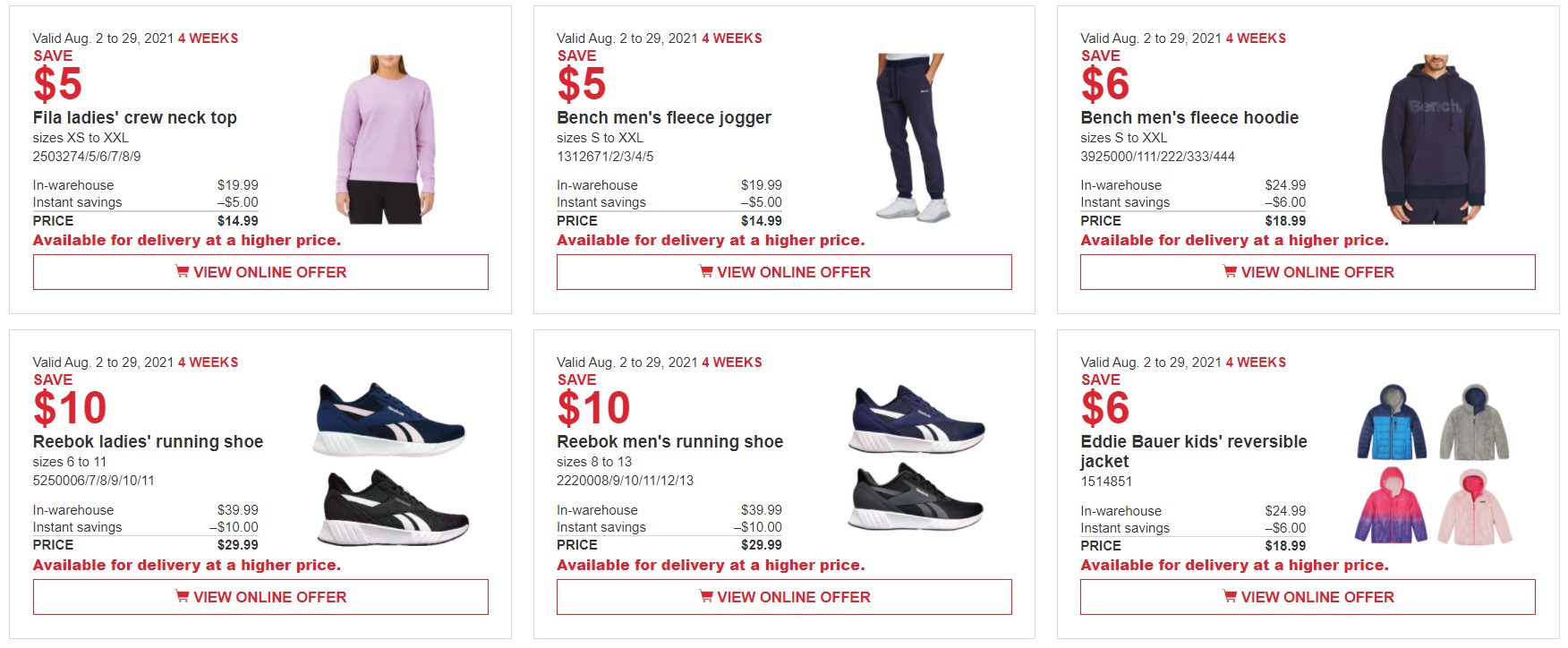Click the Bench men's fleece hoodie photo
The width and height of the screenshot is (1568, 648).
coord(1434,139)
